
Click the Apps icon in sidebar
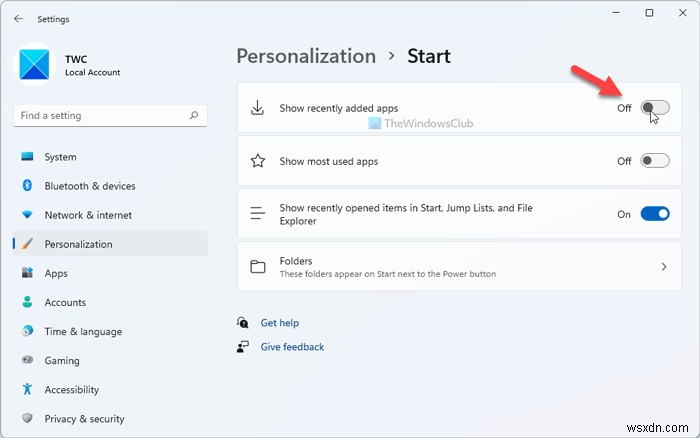point(27,273)
